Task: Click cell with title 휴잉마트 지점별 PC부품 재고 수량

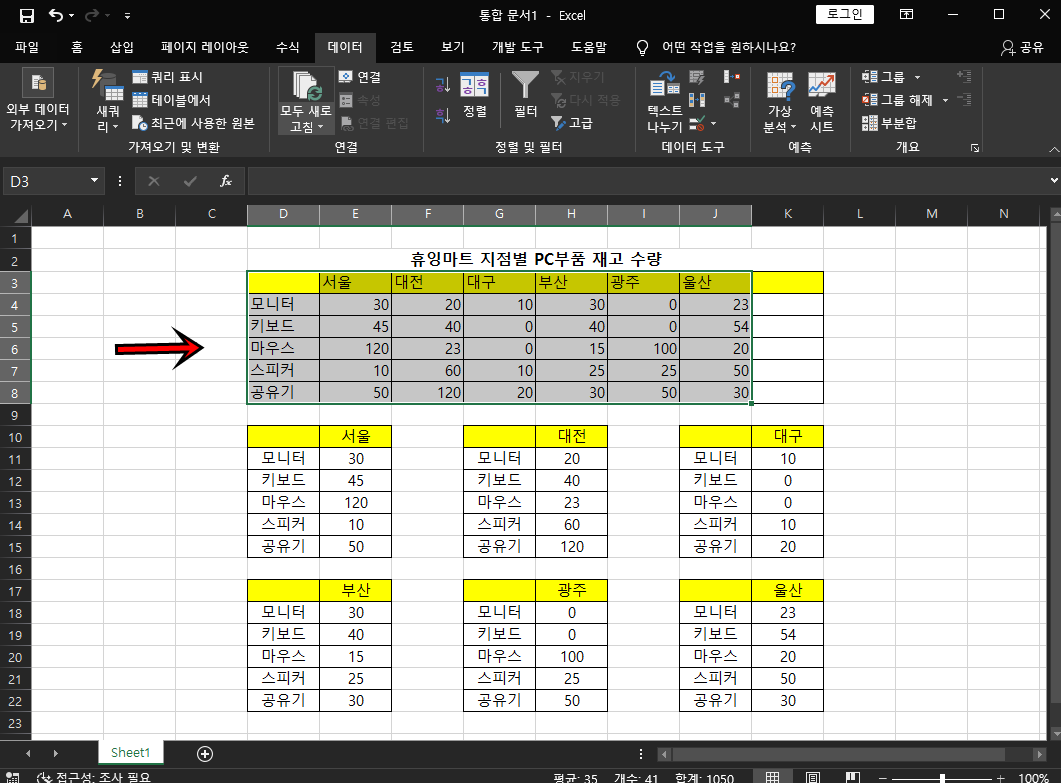Action: (535, 259)
